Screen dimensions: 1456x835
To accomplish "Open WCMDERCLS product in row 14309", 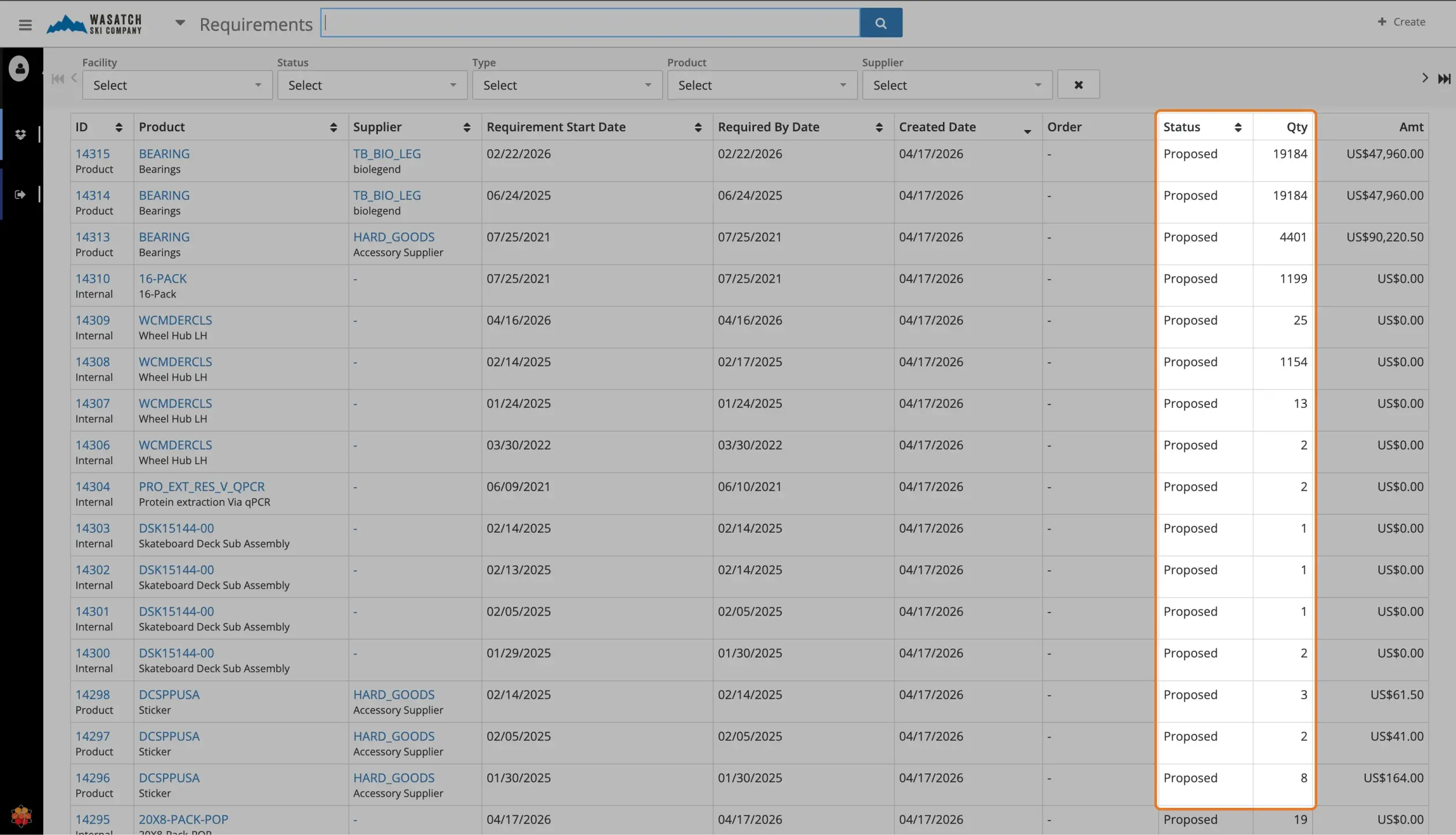I will point(175,320).
